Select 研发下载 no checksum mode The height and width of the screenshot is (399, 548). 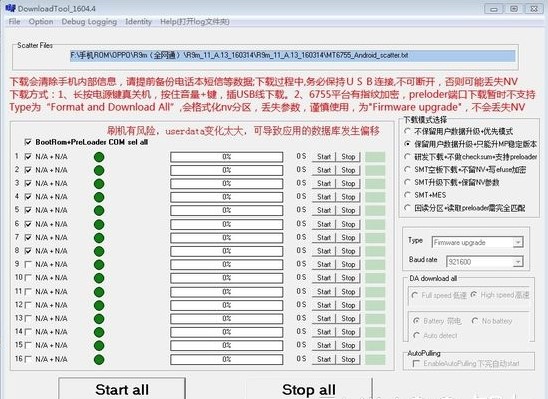coord(408,157)
